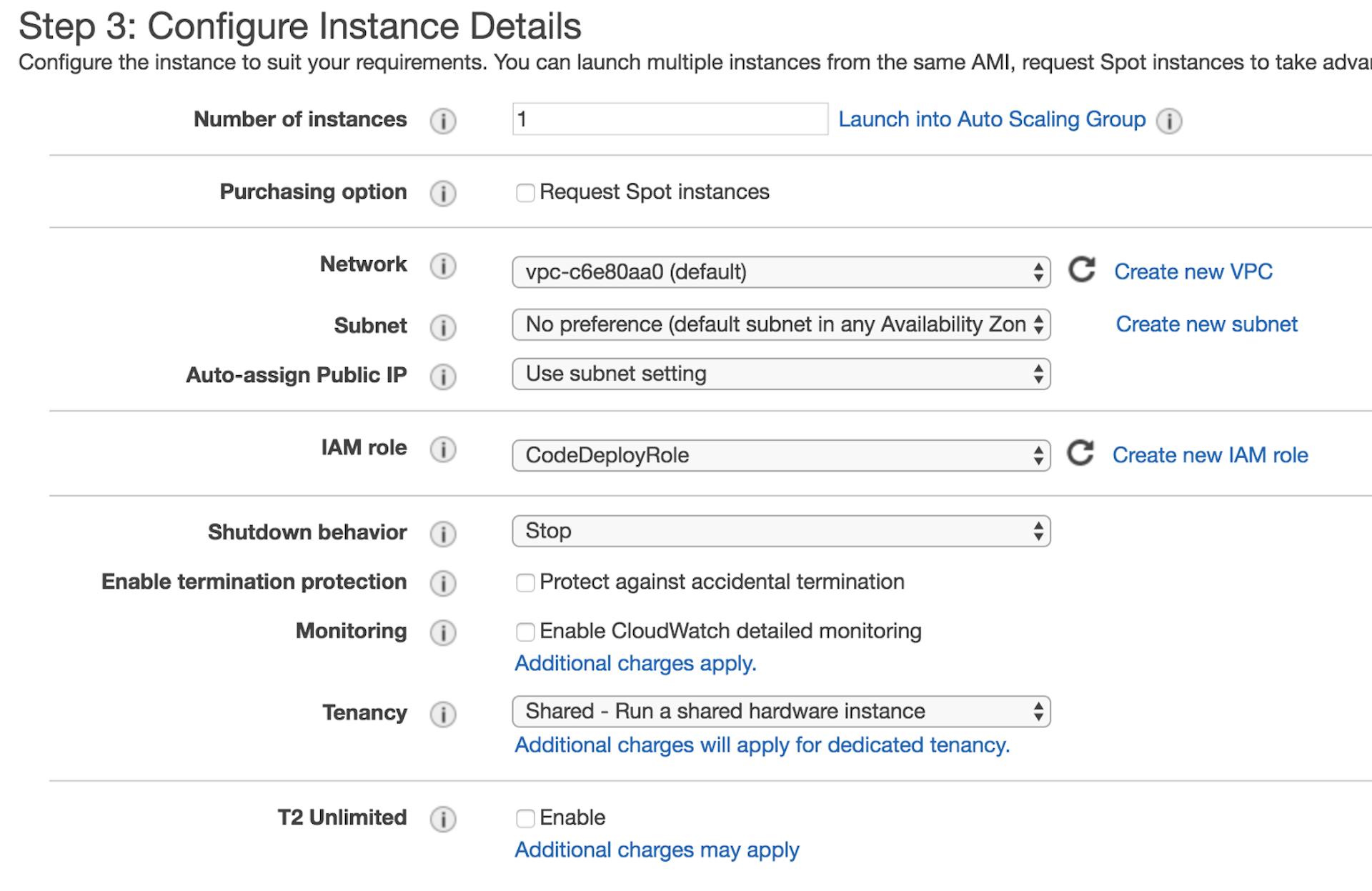The image size is (1372, 891).
Task: Click info icon next to Number of instances
Action: pyautogui.click(x=442, y=121)
